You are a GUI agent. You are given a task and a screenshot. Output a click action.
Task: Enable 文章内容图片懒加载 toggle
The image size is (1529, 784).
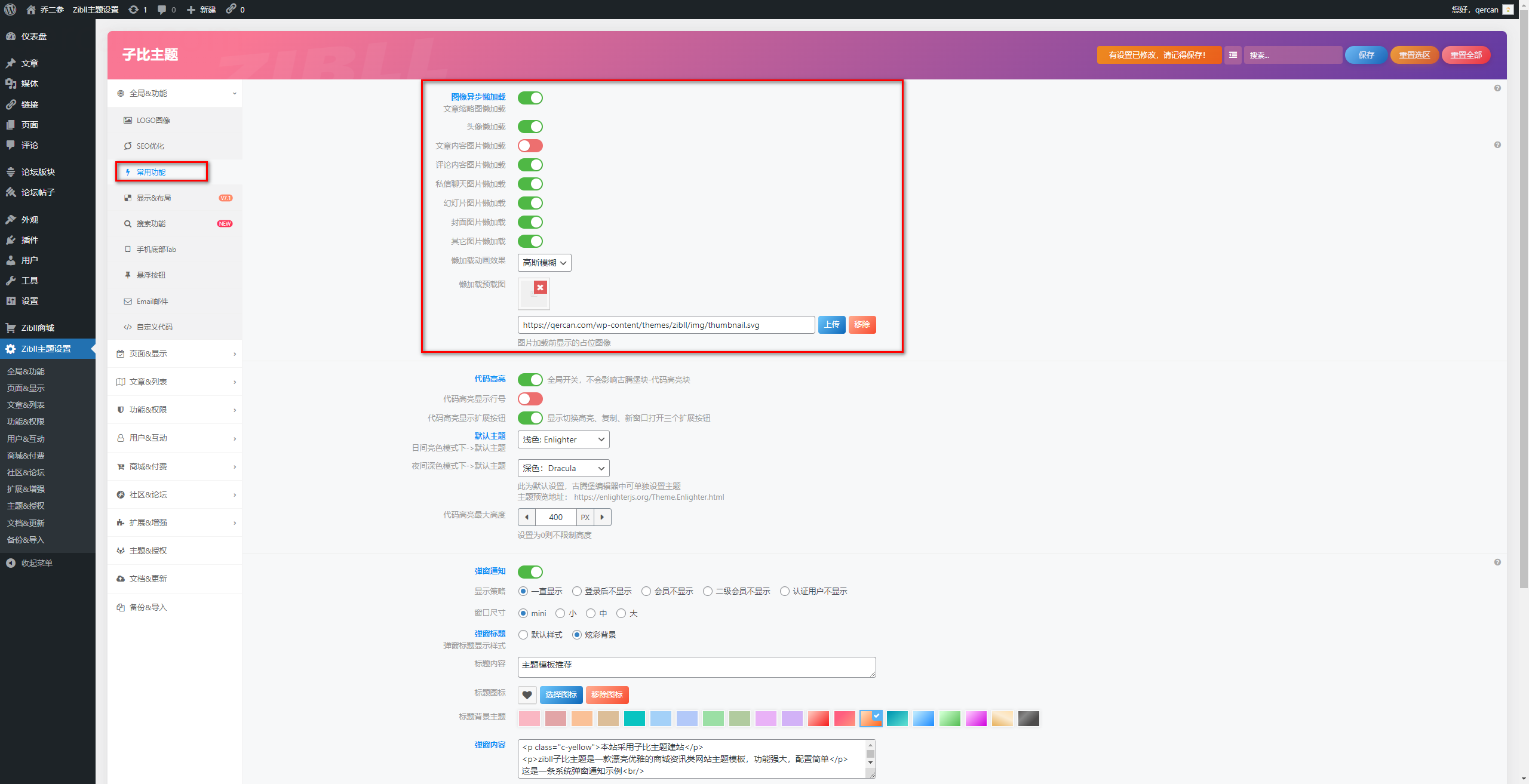530,146
